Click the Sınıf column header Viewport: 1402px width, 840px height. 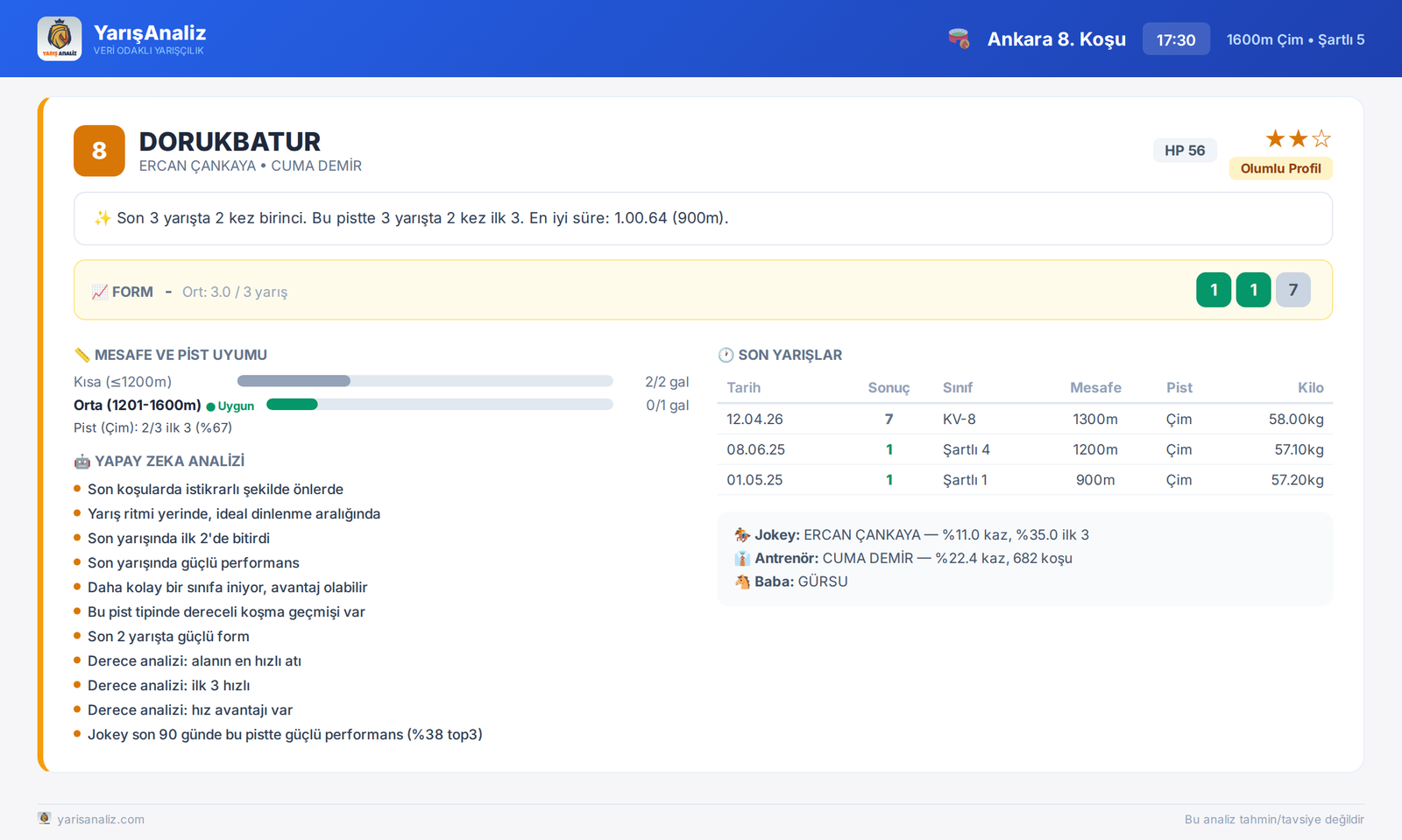click(958, 387)
